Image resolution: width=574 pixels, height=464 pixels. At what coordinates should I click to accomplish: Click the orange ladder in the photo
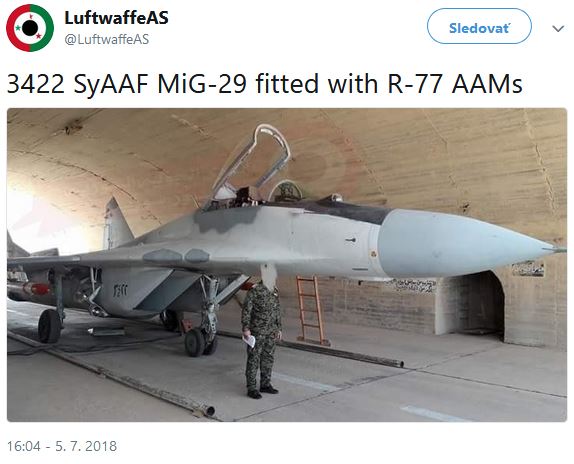point(312,311)
